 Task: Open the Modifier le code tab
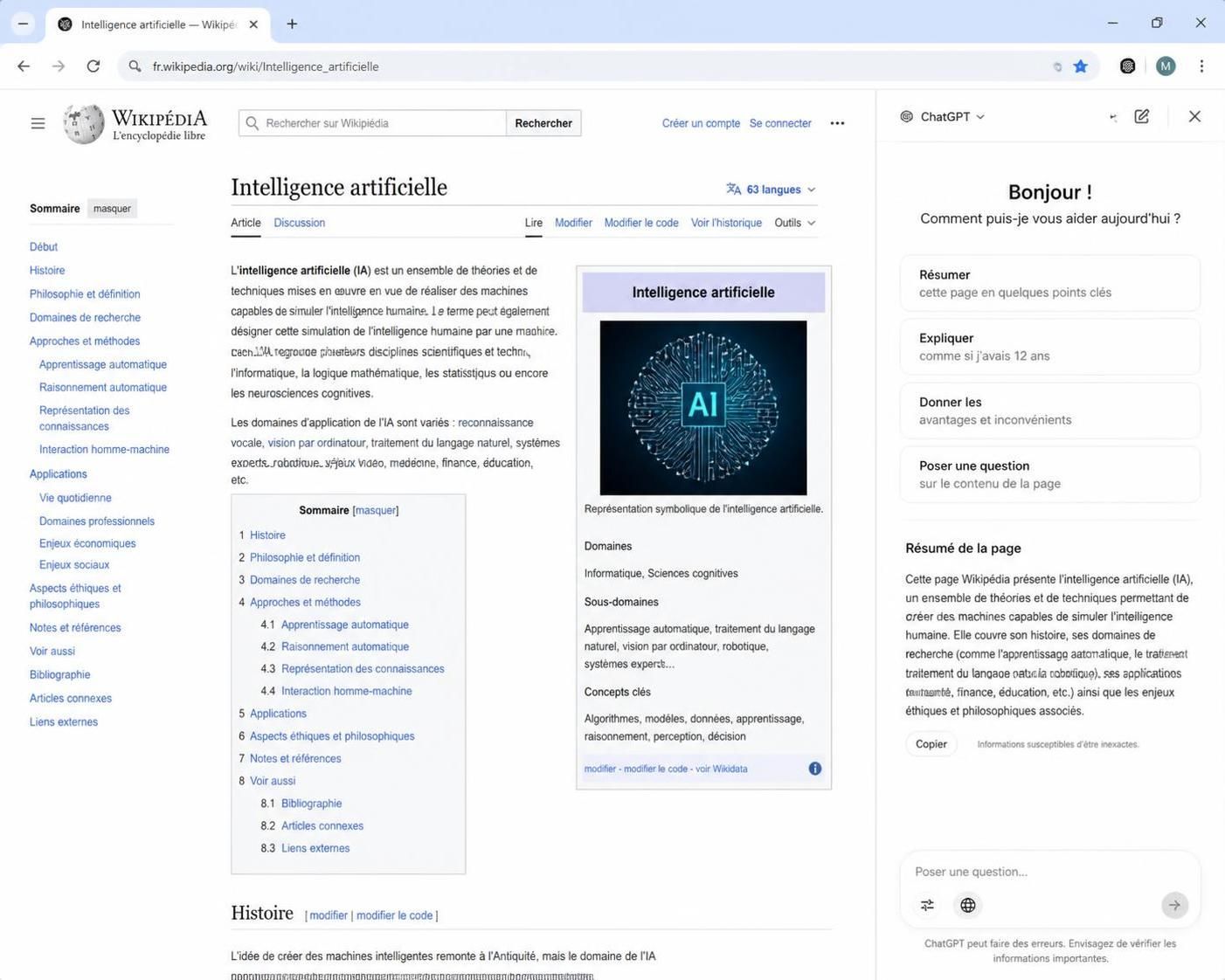(641, 223)
